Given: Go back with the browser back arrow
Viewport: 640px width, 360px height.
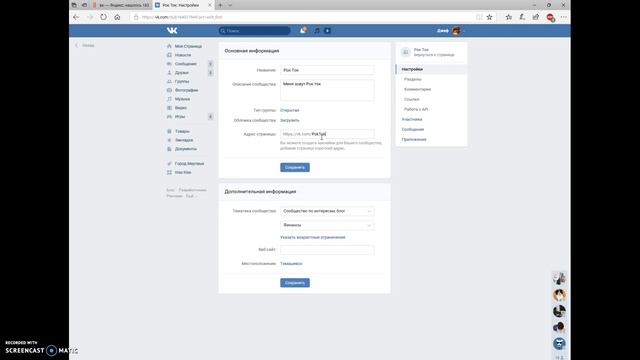Looking at the screenshot, I should 76,17.
